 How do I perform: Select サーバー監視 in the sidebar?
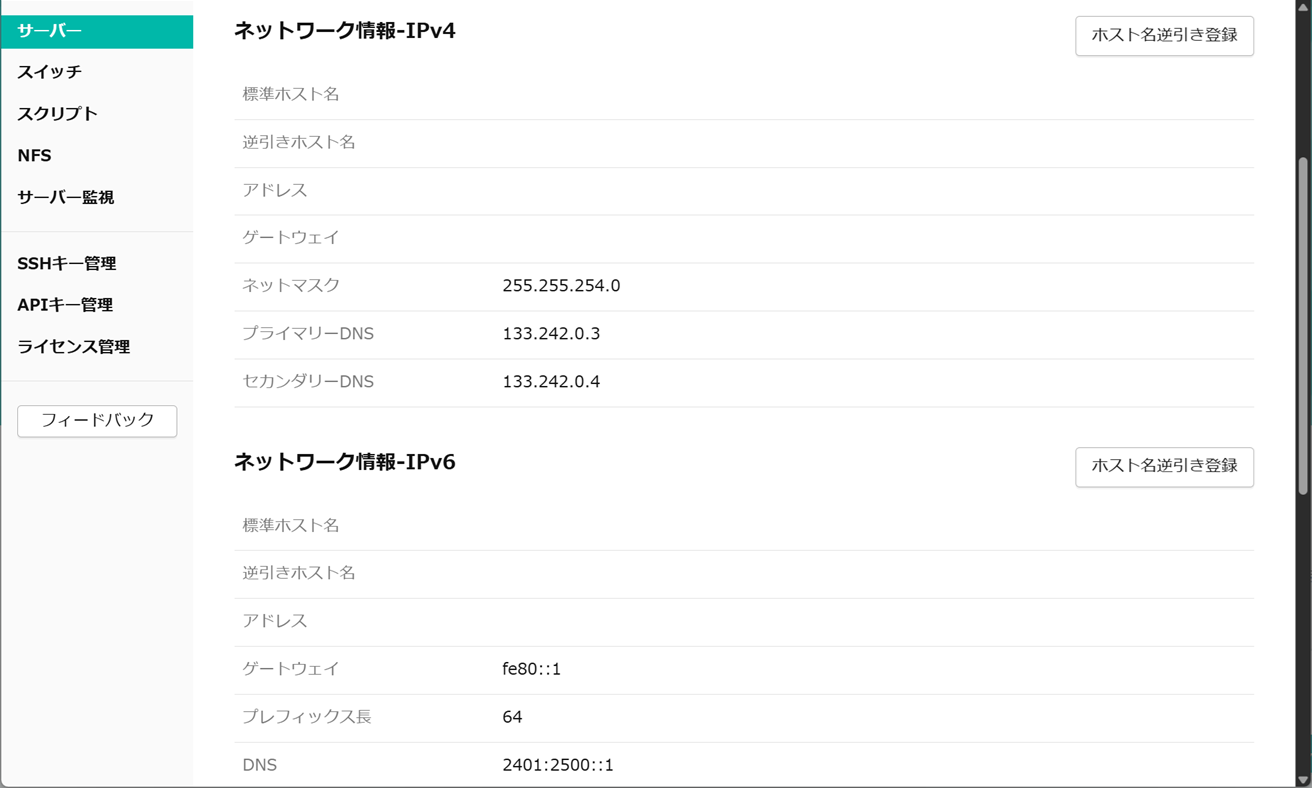click(x=66, y=198)
